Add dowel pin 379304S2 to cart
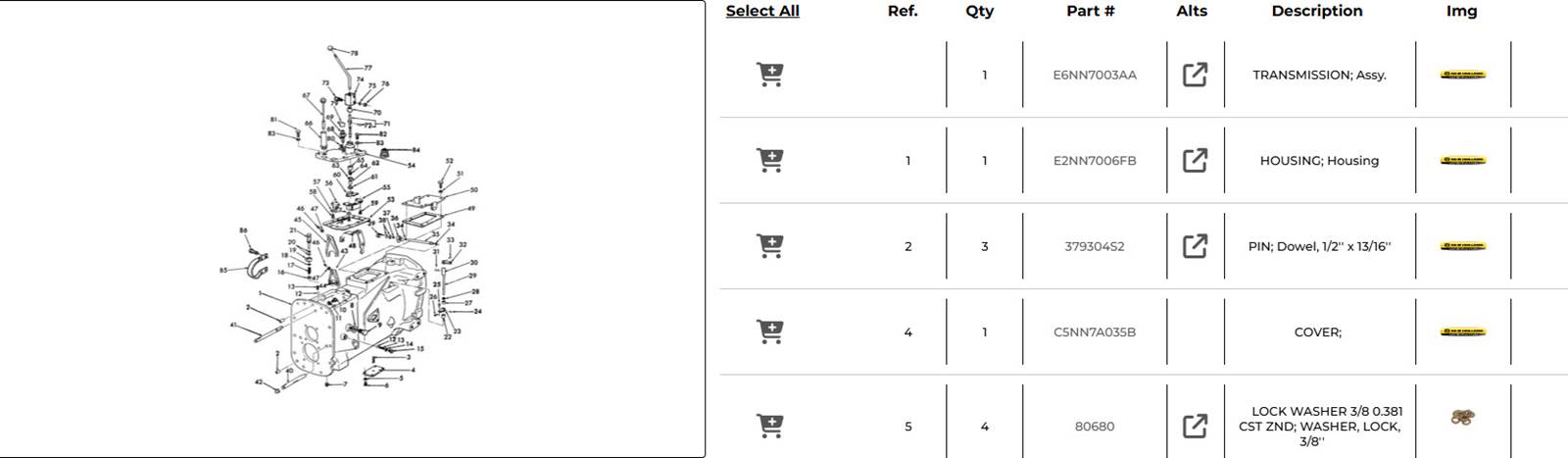 (770, 246)
